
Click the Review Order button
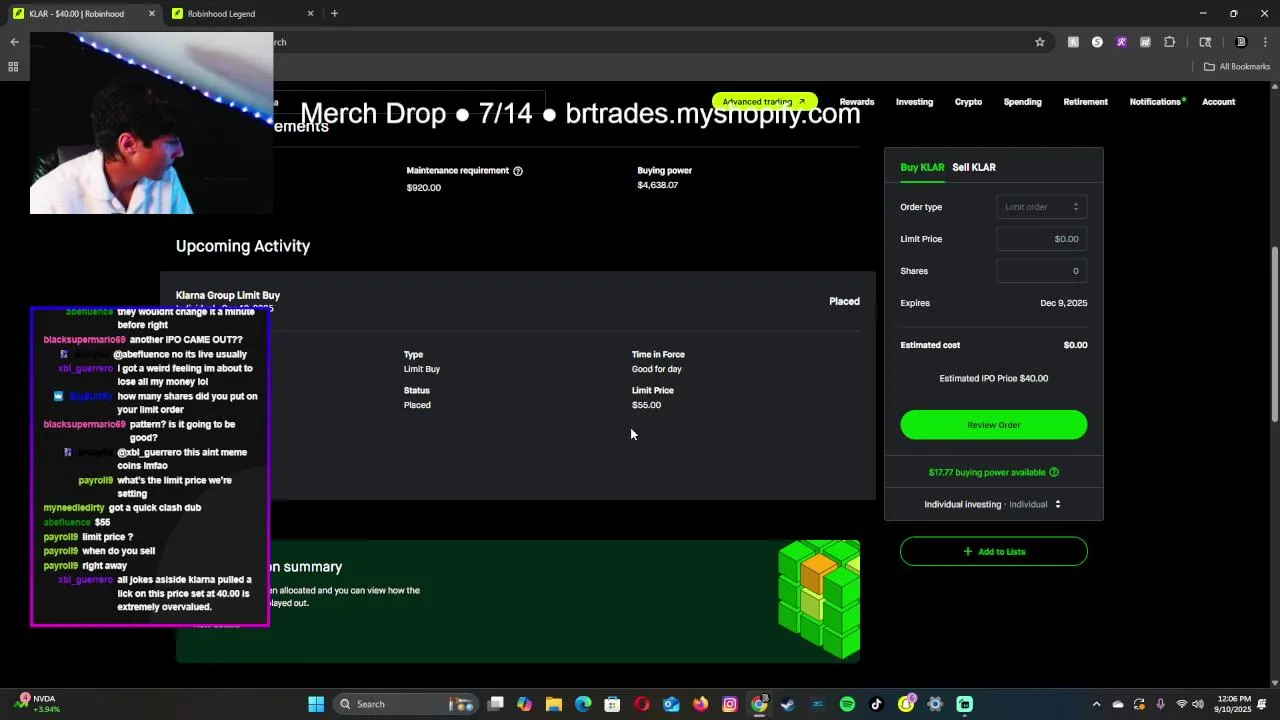point(994,425)
